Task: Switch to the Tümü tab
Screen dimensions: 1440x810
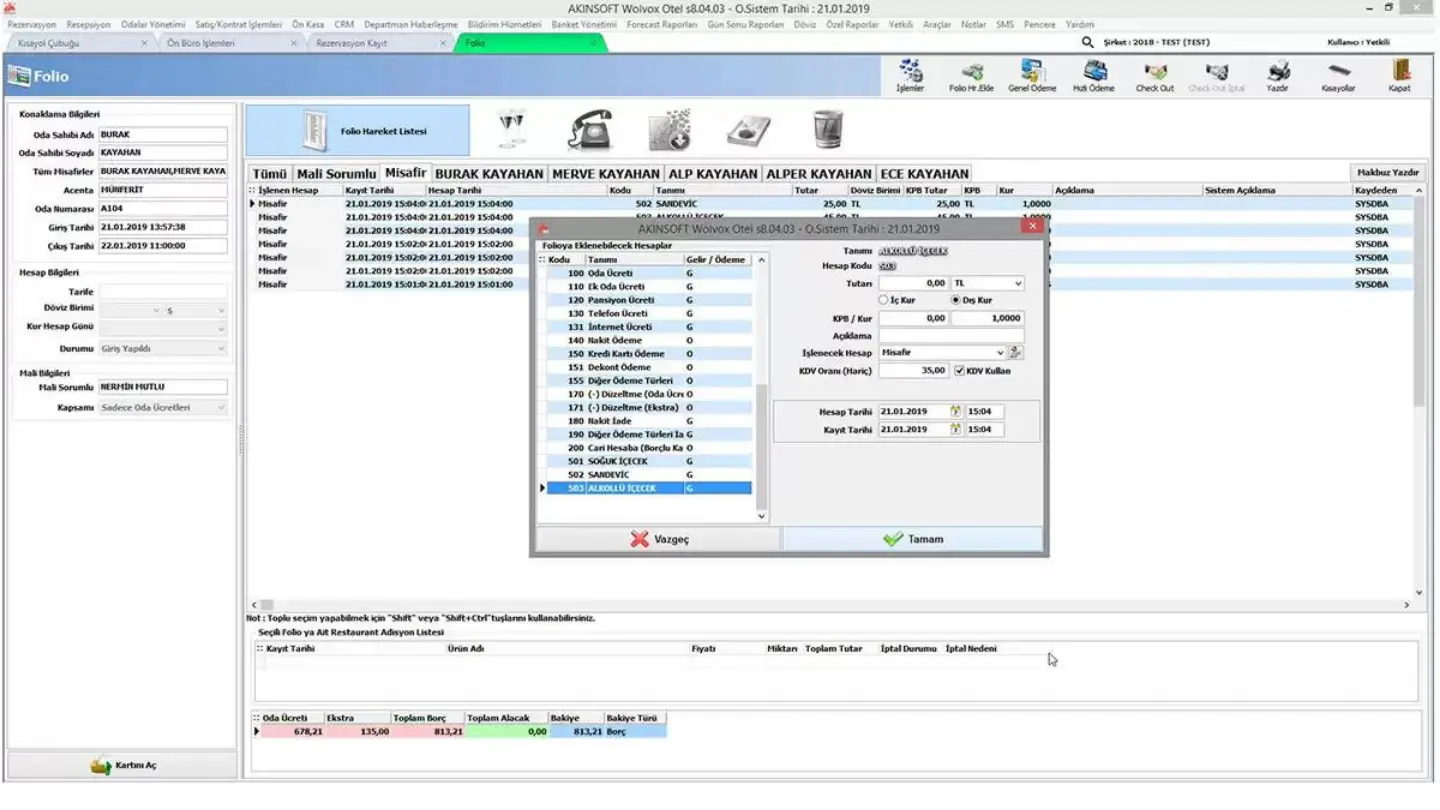Action: pos(269,173)
